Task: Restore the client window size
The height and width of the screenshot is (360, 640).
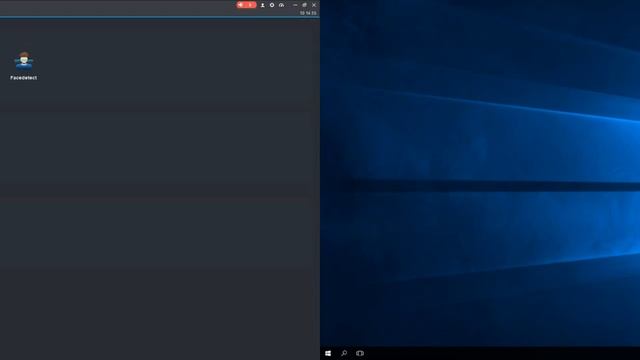Action: pyautogui.click(x=304, y=5)
